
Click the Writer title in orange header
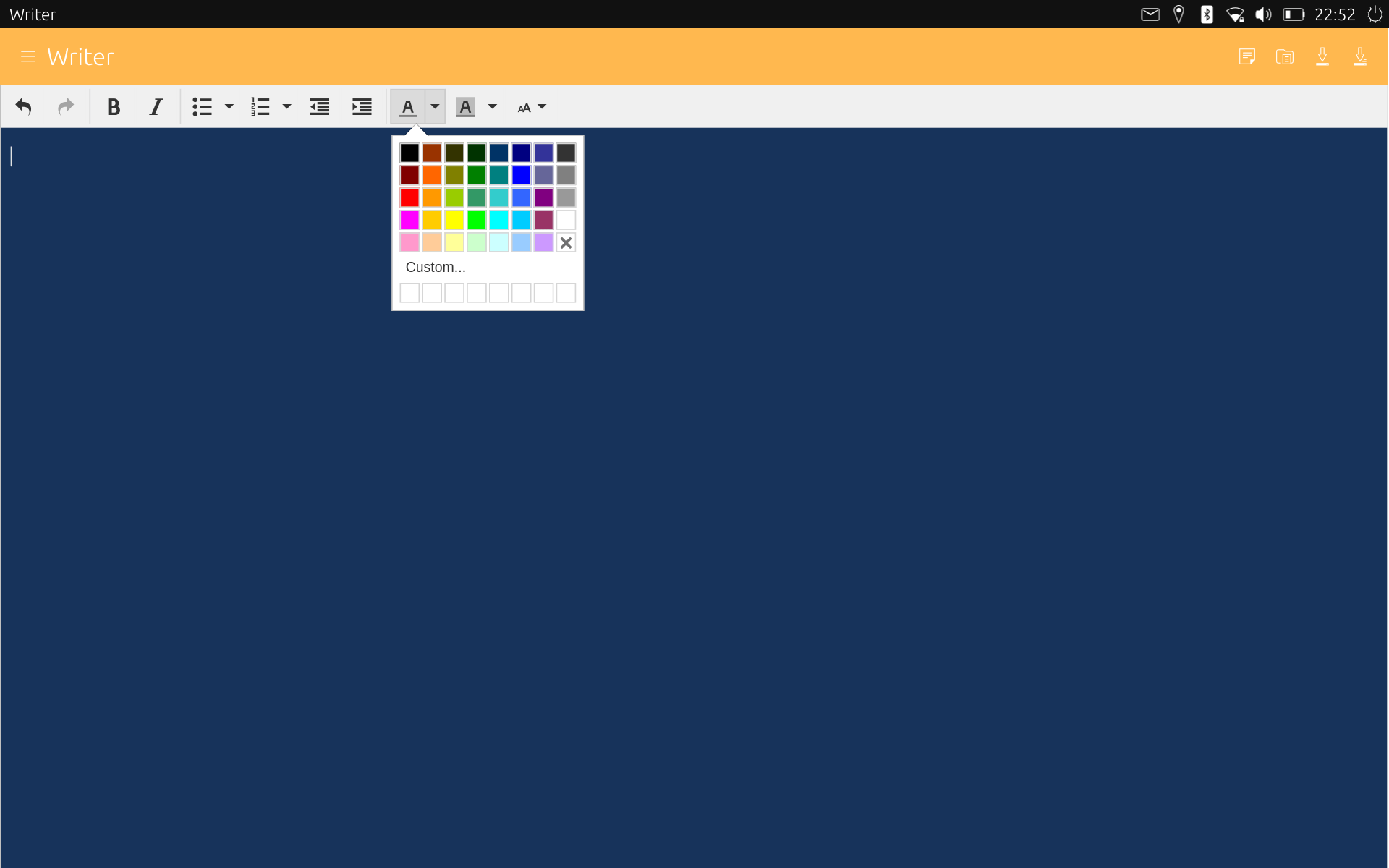[81, 56]
